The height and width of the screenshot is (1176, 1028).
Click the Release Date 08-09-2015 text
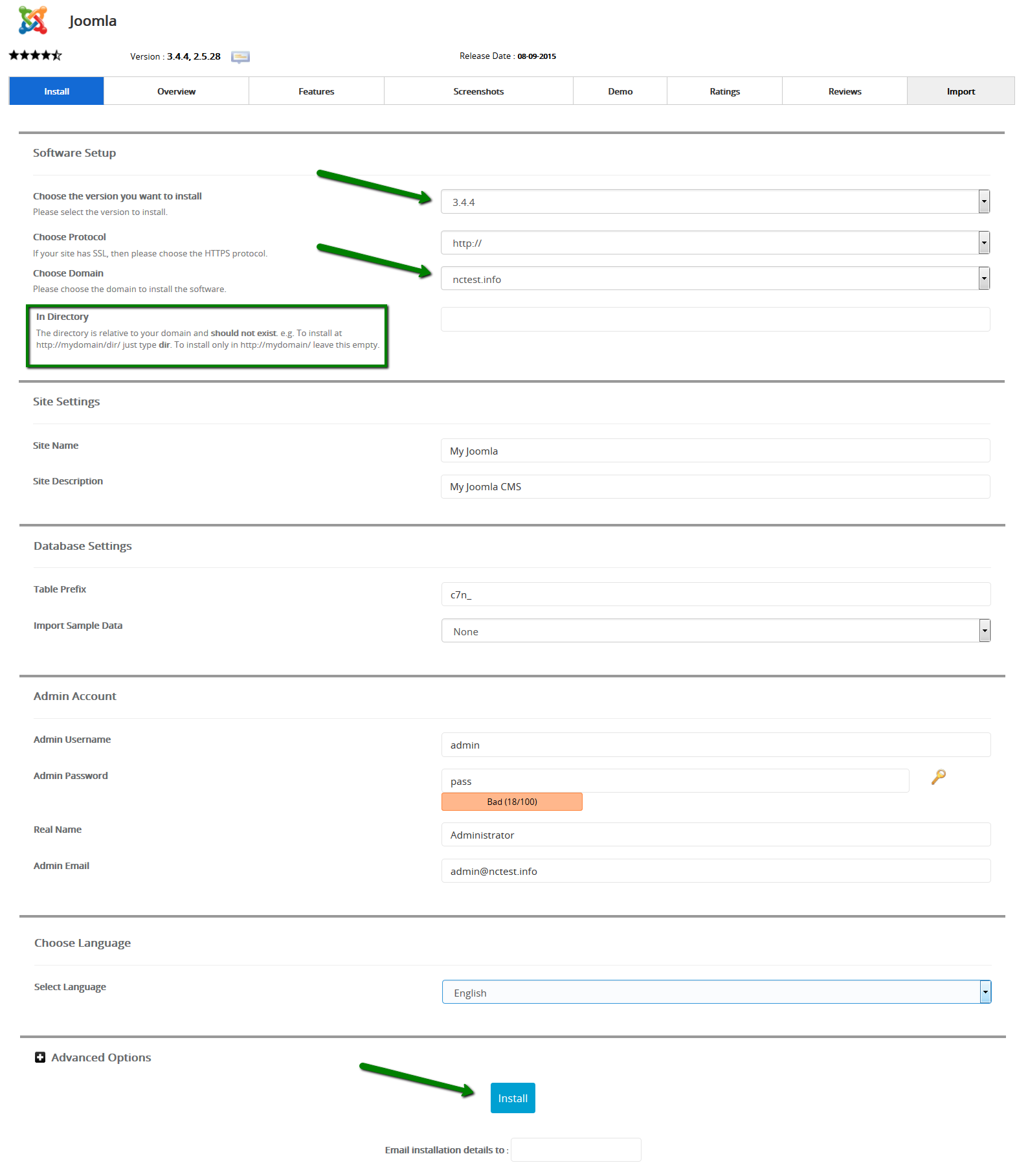pos(508,56)
